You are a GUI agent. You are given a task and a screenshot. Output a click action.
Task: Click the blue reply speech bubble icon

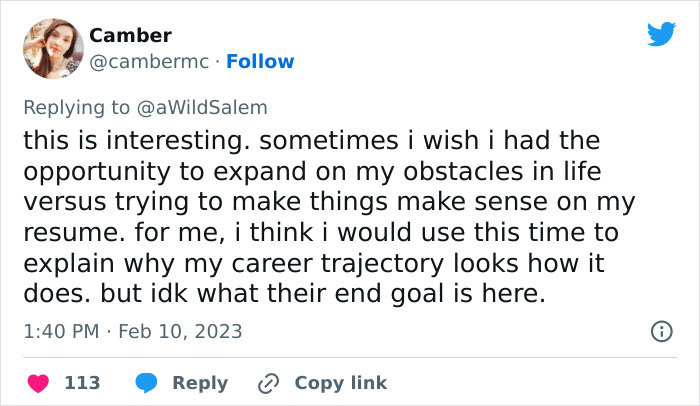click(x=145, y=383)
